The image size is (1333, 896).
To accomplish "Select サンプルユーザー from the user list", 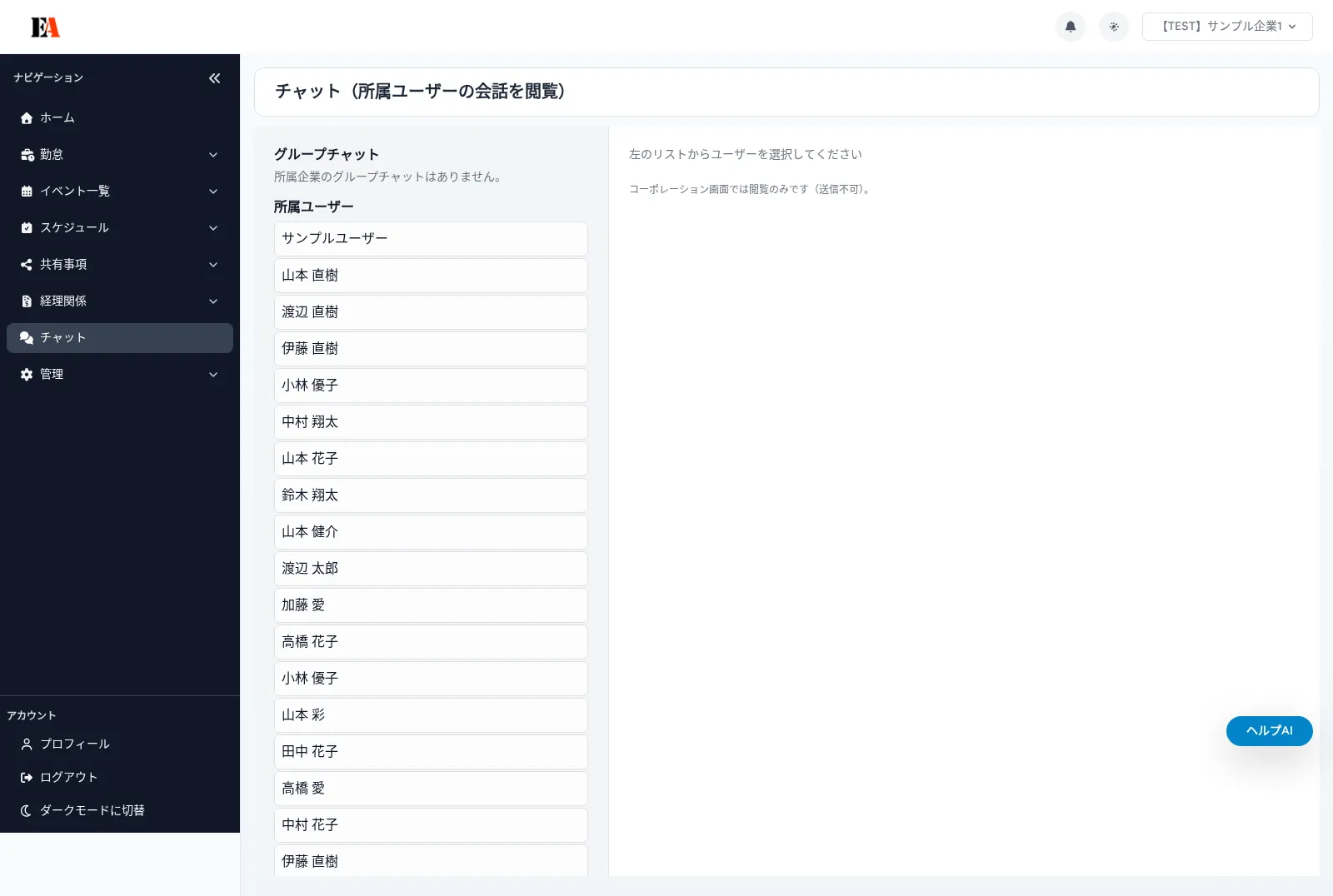I will pos(431,239).
